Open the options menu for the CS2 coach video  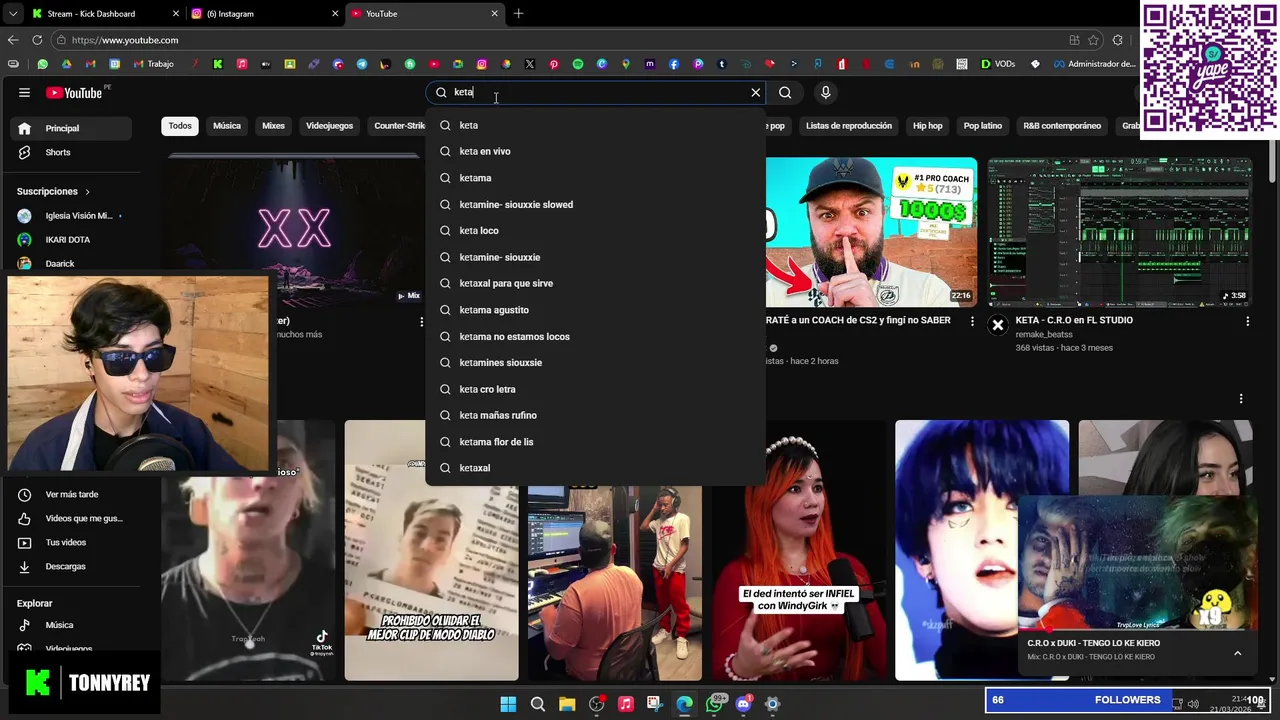pyautogui.click(x=972, y=321)
